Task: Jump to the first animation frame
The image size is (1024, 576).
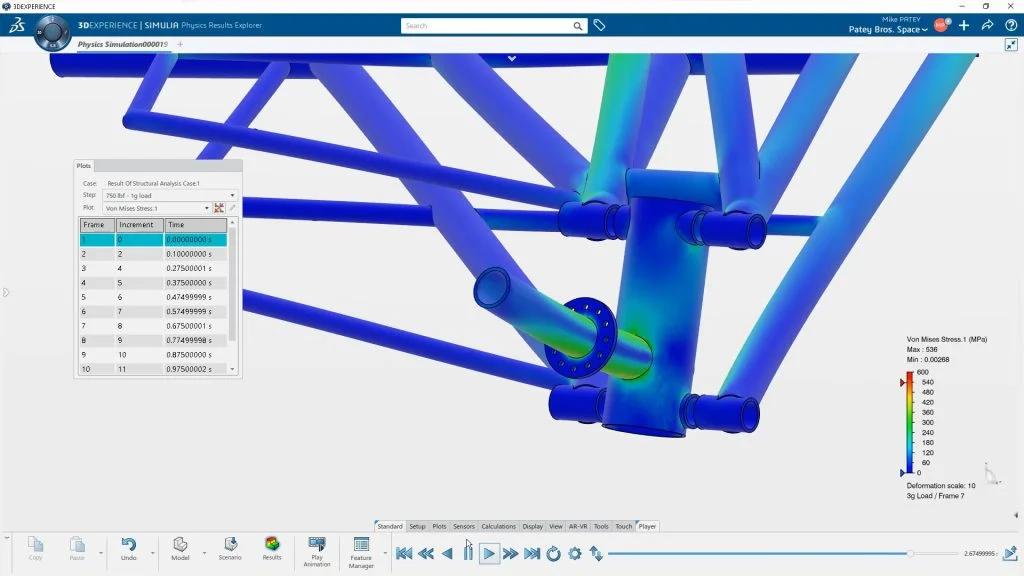Action: (x=404, y=553)
